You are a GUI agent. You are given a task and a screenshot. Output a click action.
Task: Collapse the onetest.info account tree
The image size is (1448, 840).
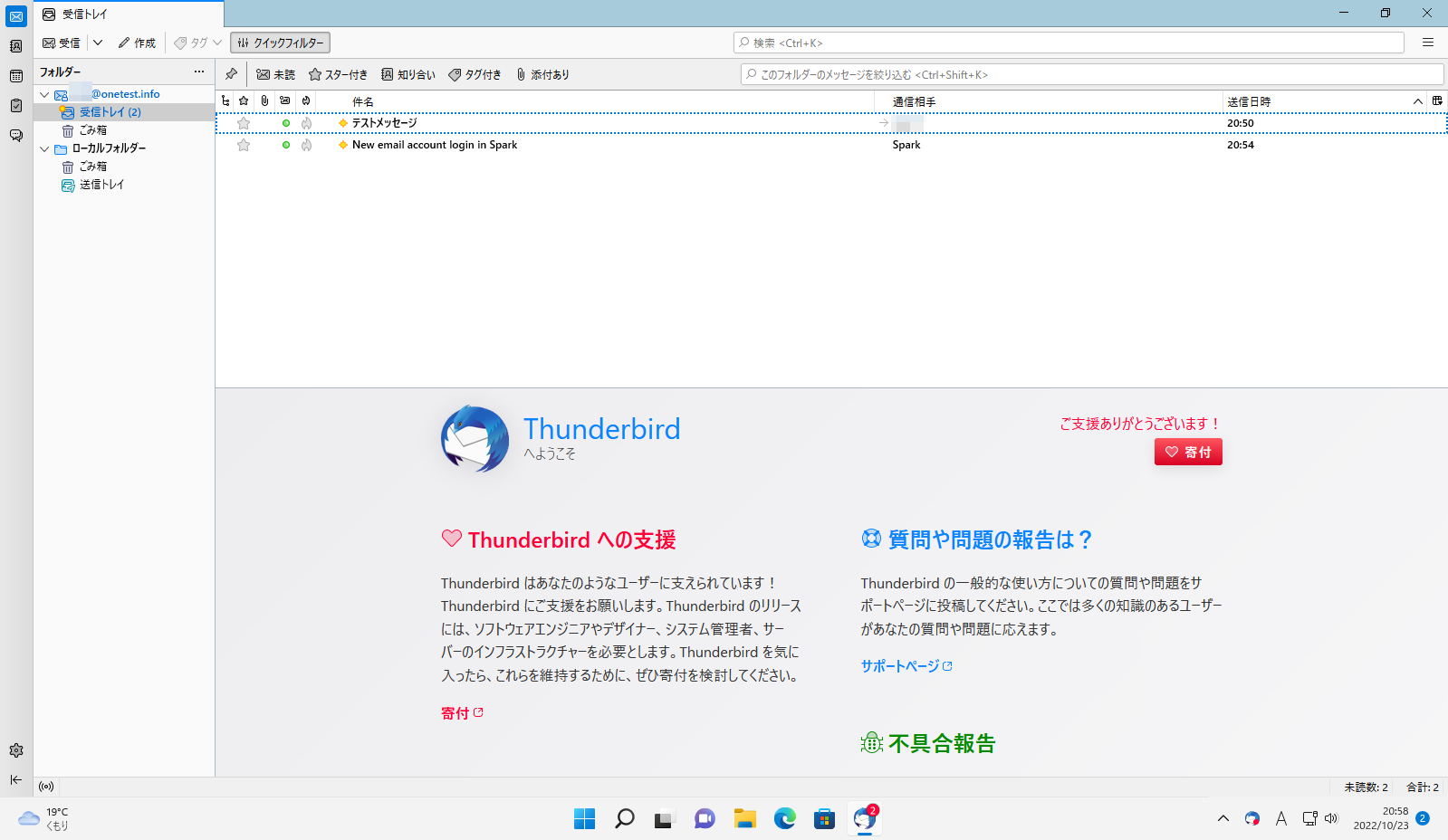44,94
